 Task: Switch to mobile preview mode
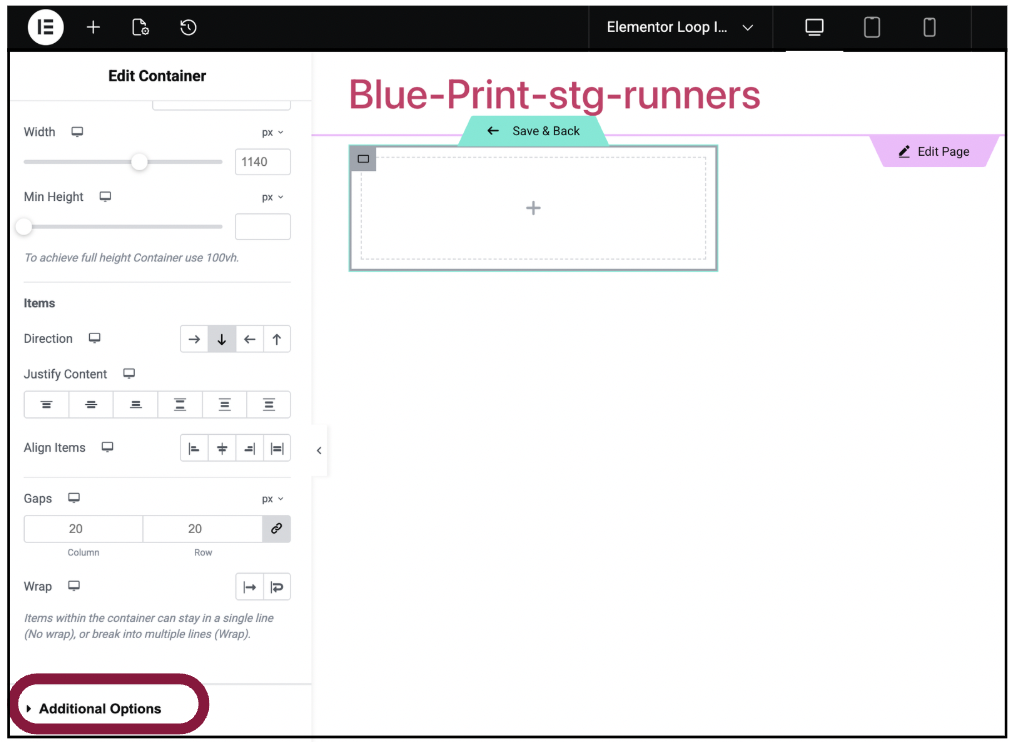pos(929,27)
